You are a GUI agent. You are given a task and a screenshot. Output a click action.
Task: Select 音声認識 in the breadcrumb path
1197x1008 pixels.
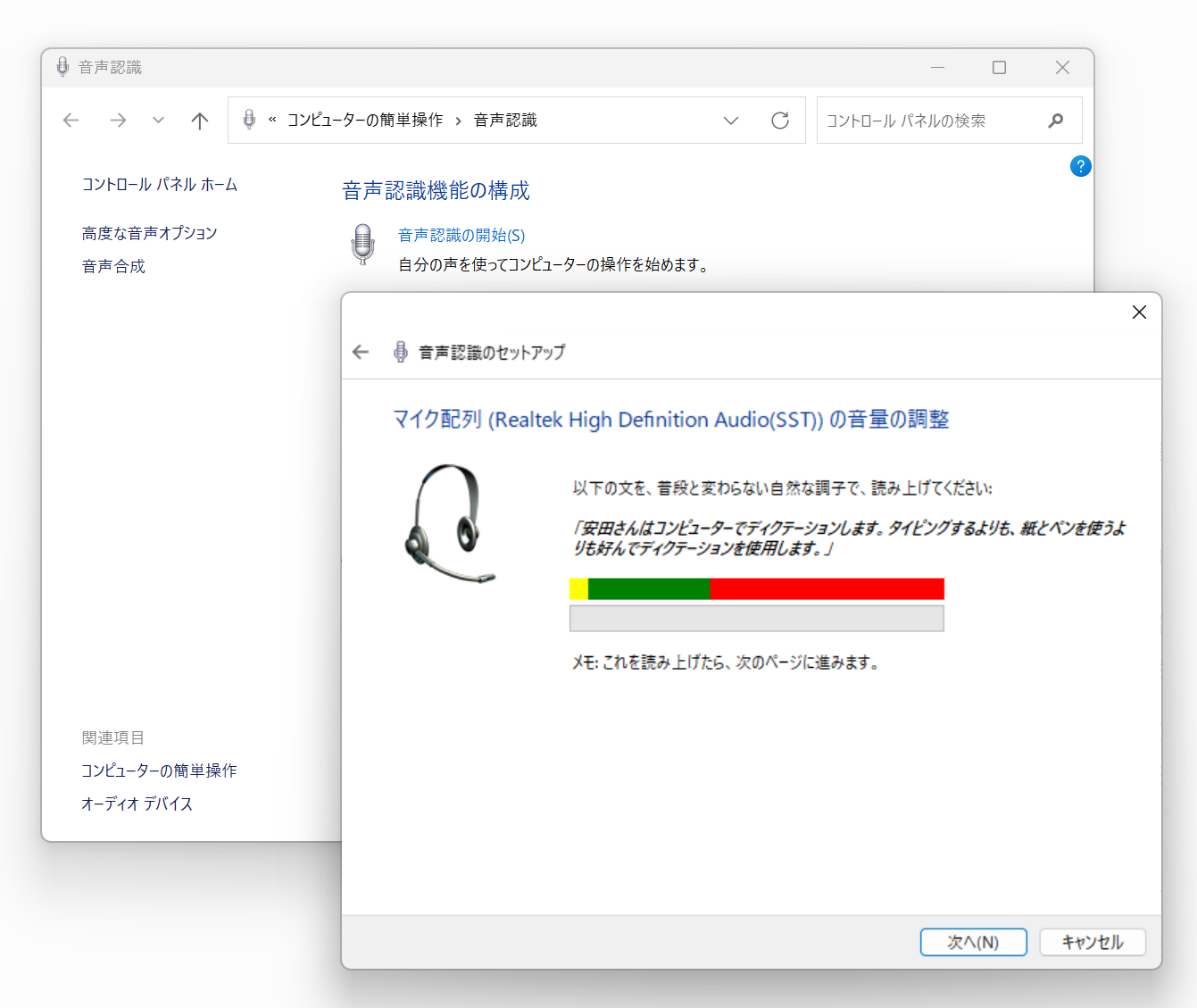(x=505, y=119)
